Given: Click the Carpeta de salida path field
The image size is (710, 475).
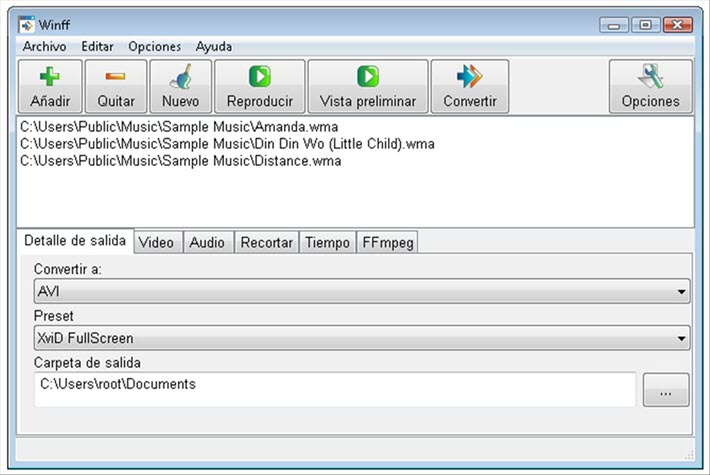Looking at the screenshot, I should click(x=335, y=389).
